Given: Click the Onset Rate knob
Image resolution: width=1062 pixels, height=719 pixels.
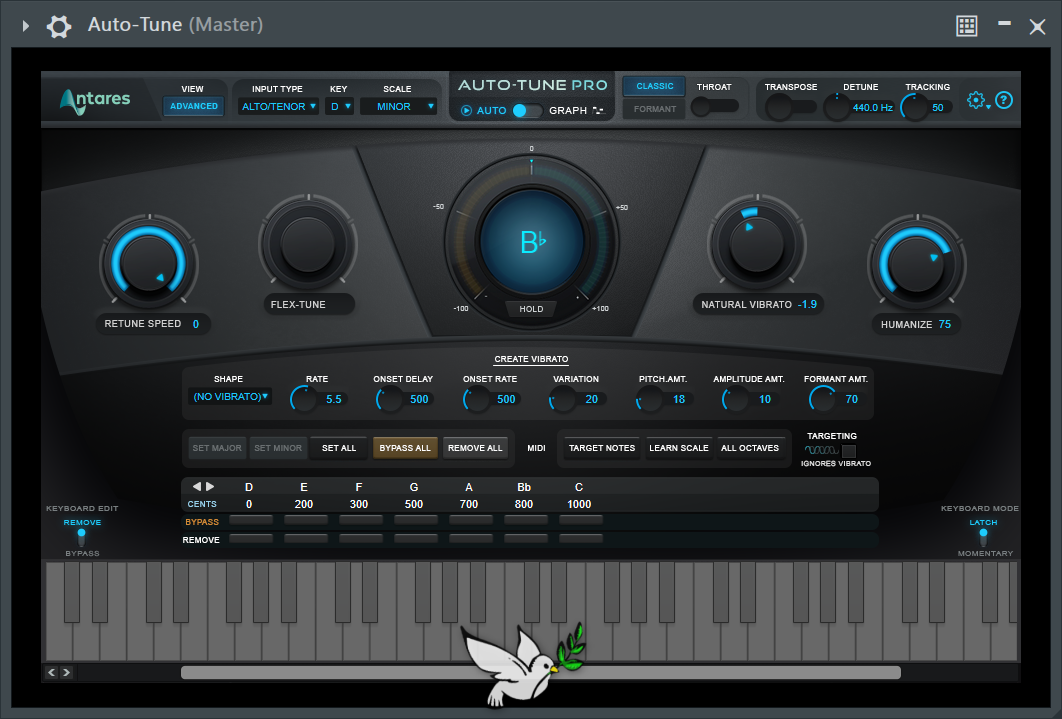Looking at the screenshot, I should (x=476, y=399).
